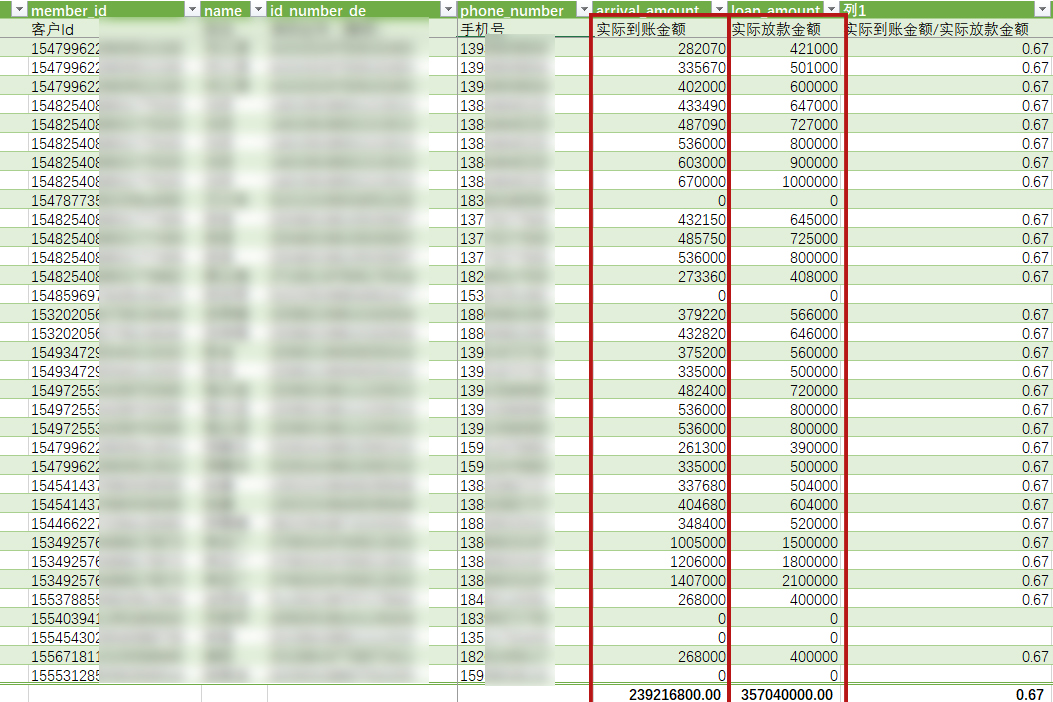1053x702 pixels.
Task: Open the 列1 column filter dropdown
Action: tap(1043, 9)
